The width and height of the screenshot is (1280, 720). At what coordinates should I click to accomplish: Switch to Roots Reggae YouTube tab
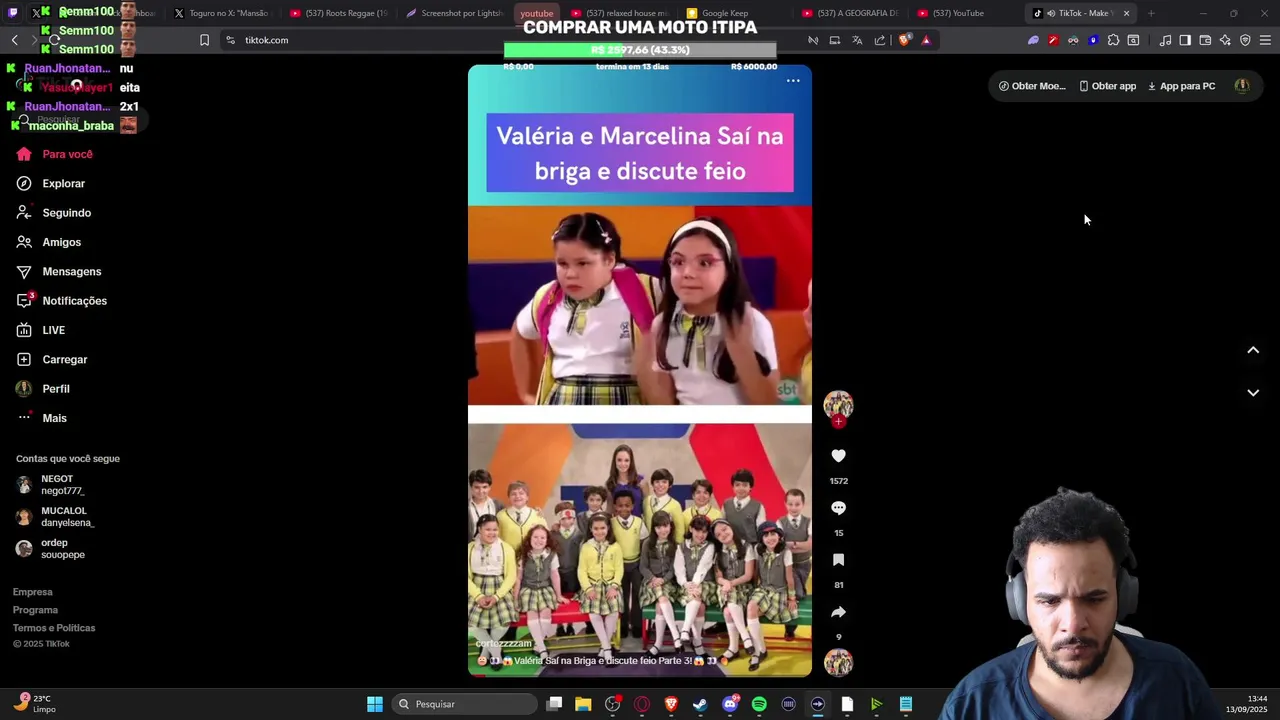pyautogui.click(x=338, y=13)
